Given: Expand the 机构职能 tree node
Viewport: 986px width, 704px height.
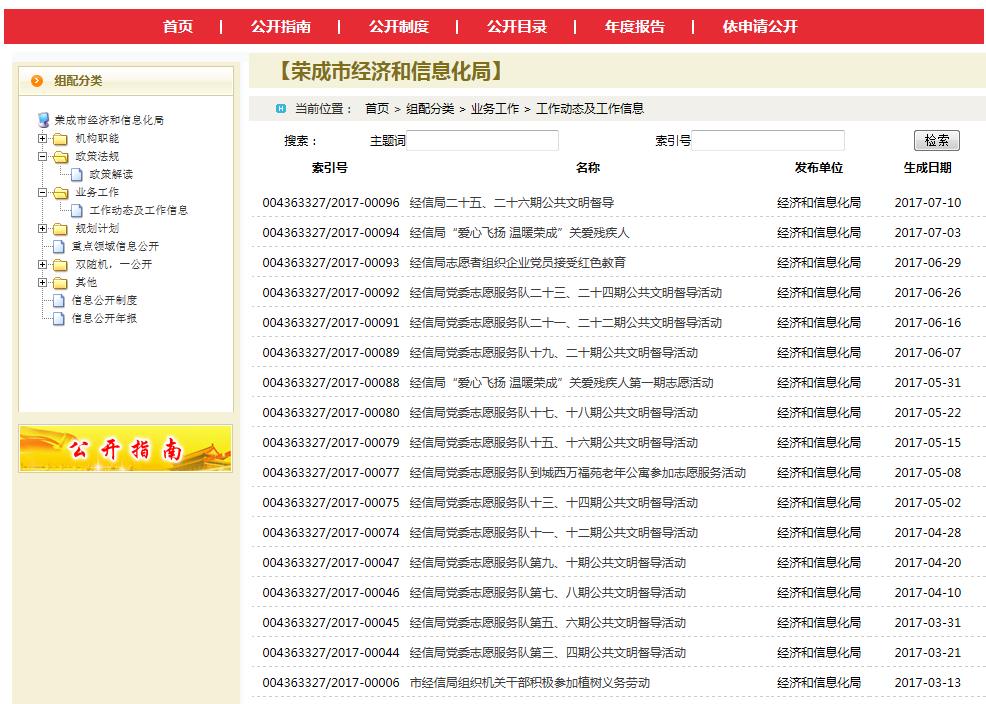Looking at the screenshot, I should pyautogui.click(x=43, y=139).
